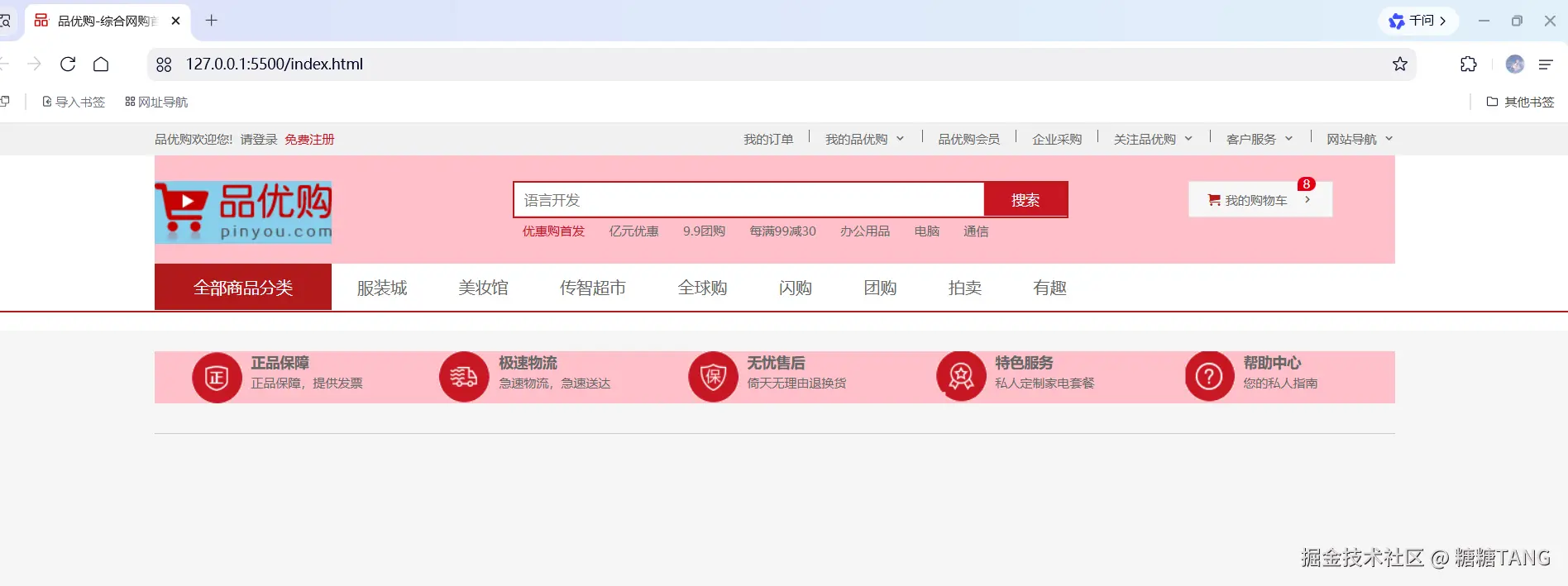
Task: Click the red badge showing 8
Action: (x=1307, y=184)
